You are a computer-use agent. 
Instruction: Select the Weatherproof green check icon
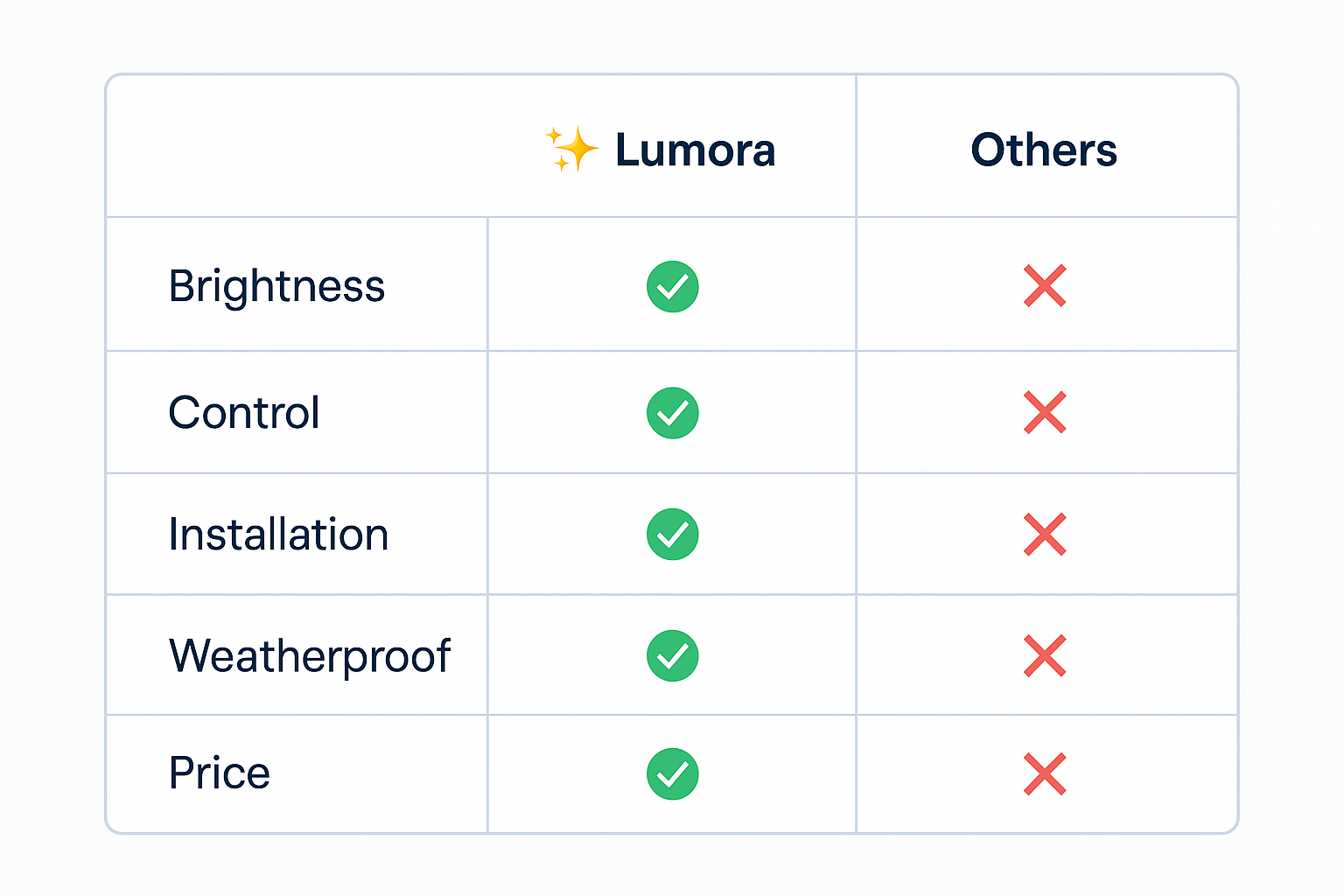(x=672, y=655)
